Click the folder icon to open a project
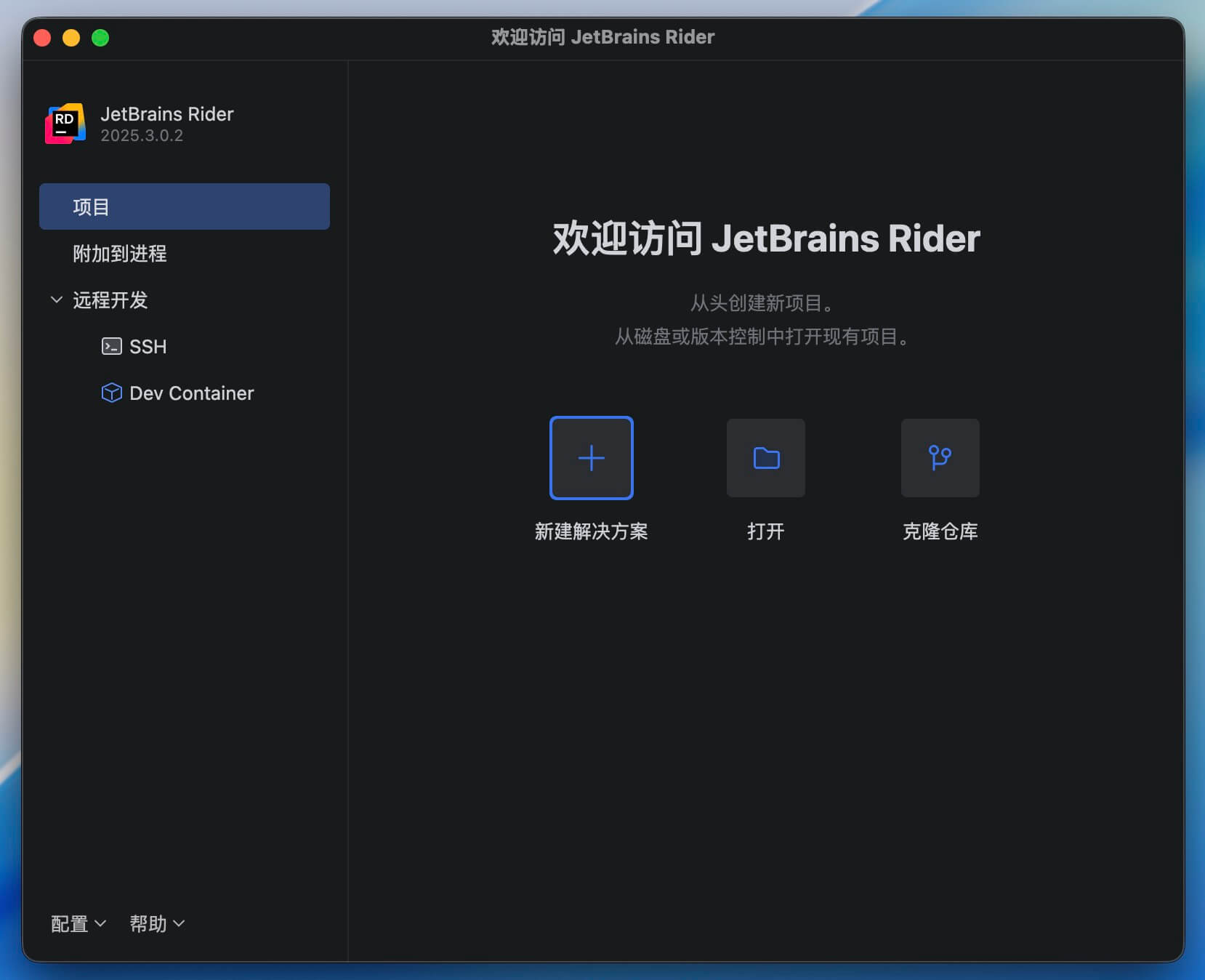Screen dimensions: 1205x980 (x=765, y=458)
